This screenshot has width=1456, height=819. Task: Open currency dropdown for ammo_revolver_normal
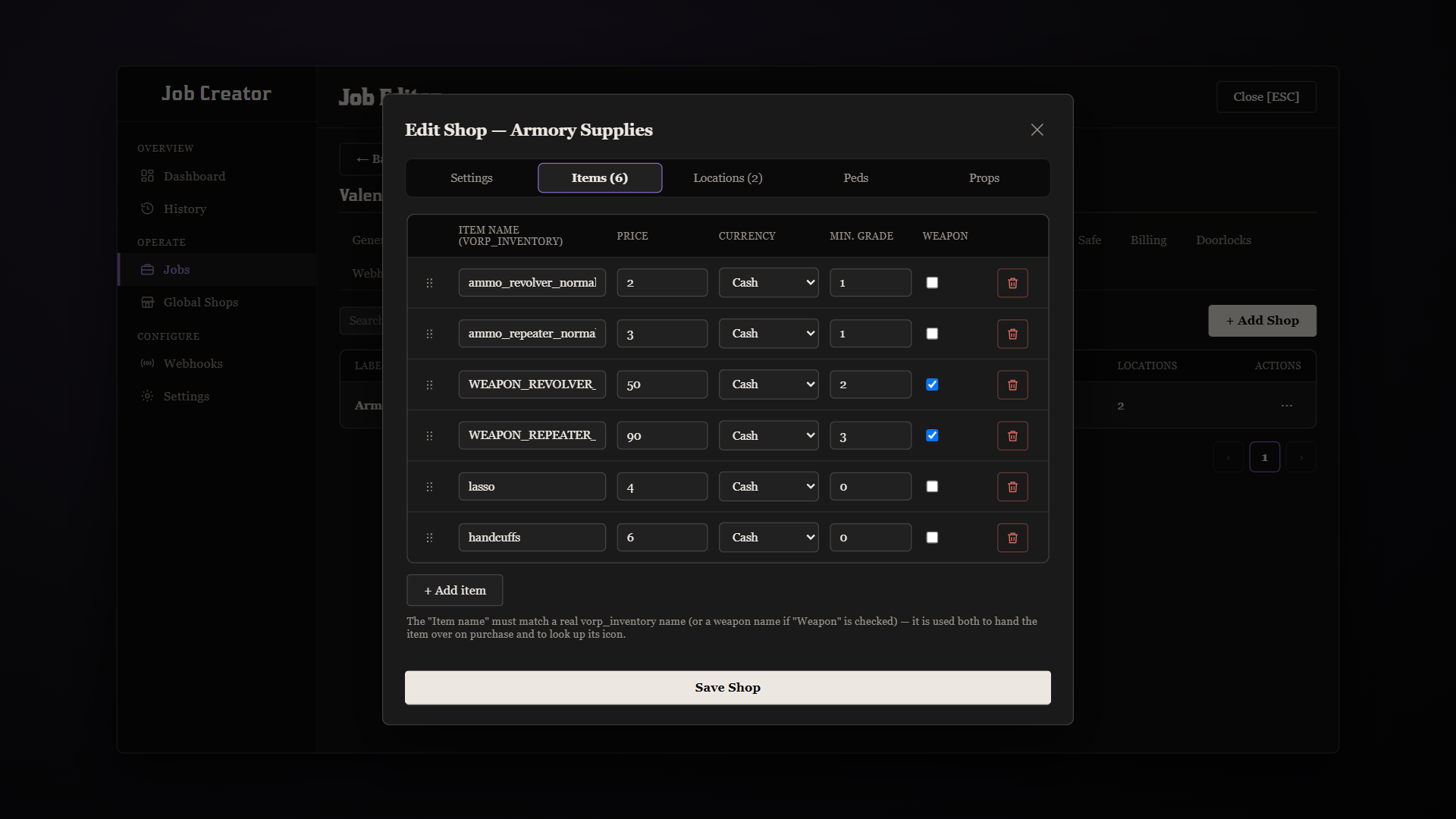point(768,283)
